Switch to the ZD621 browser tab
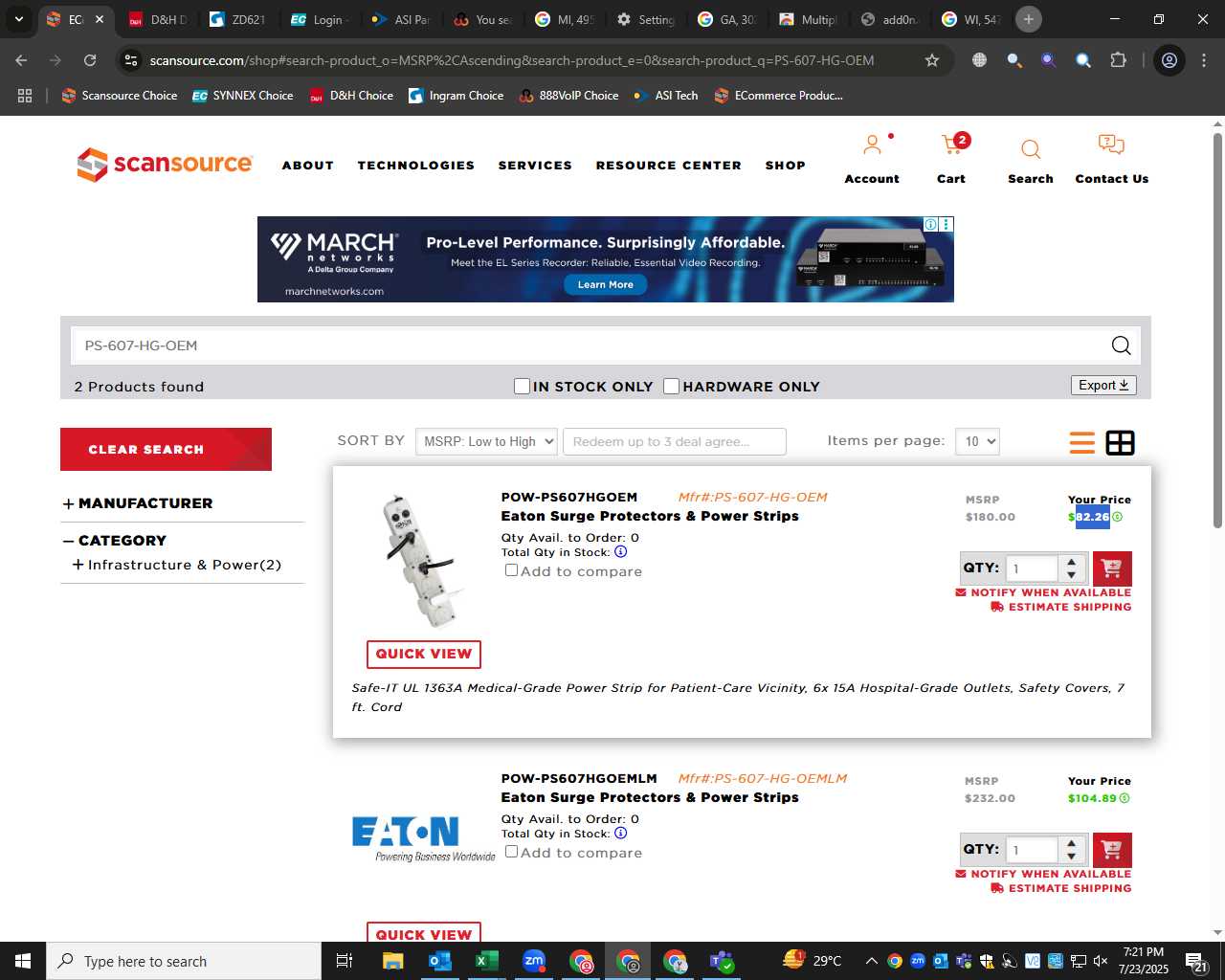The width and height of the screenshot is (1225, 980). (x=239, y=19)
